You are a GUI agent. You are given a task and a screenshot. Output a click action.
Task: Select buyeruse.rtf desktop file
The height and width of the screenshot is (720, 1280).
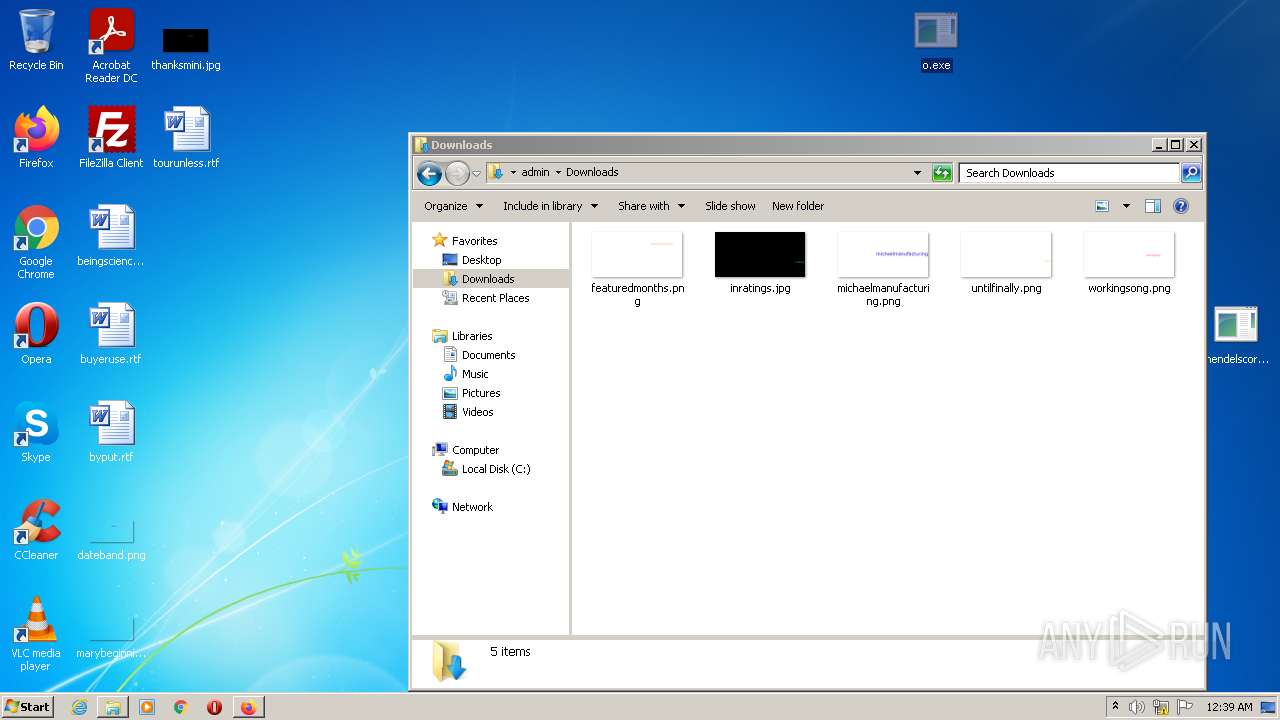(x=111, y=333)
